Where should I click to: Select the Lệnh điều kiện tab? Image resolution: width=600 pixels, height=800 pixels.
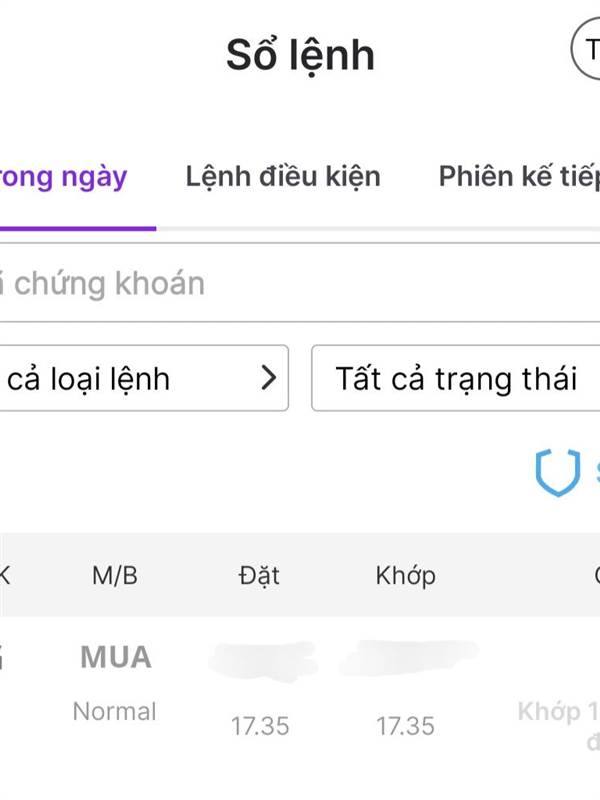click(283, 177)
